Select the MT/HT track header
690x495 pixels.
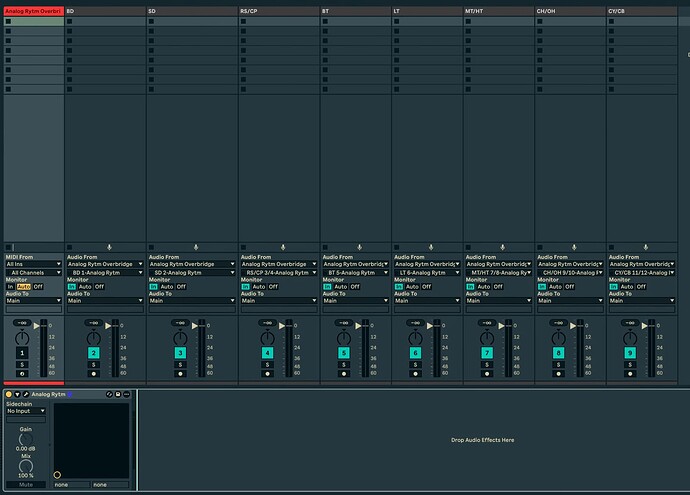coord(499,11)
